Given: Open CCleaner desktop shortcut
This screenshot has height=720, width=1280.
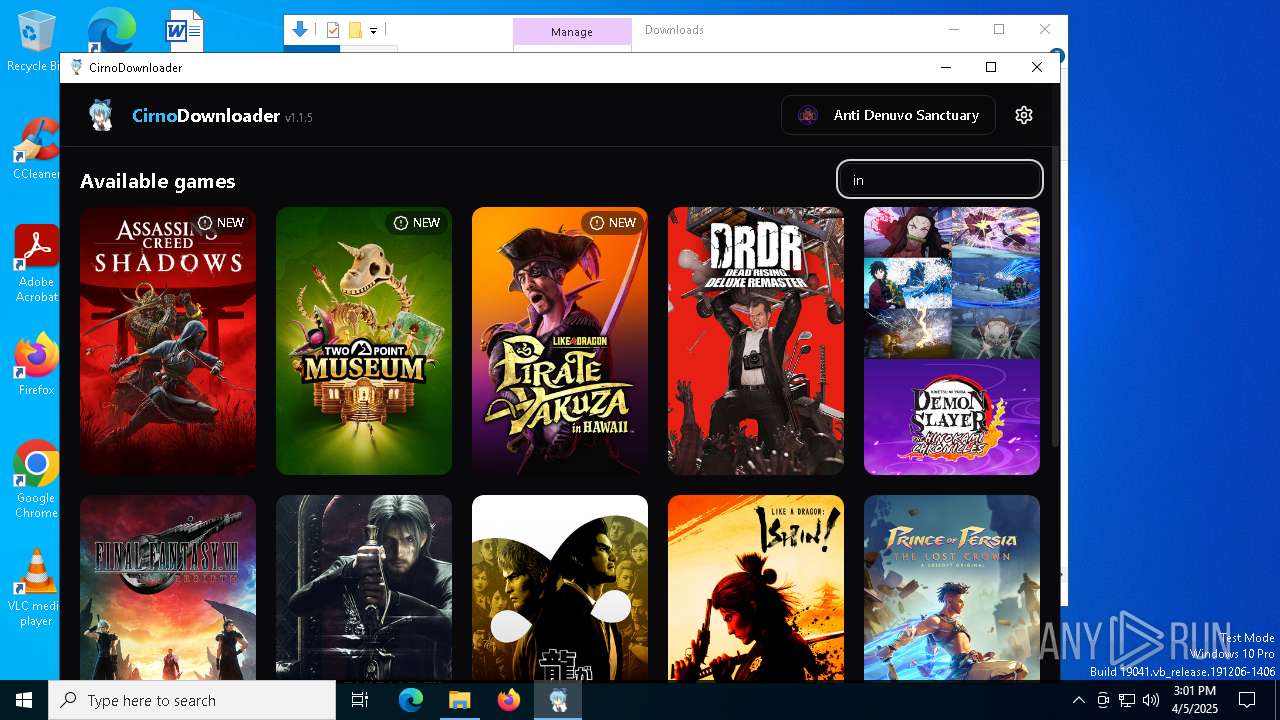Looking at the screenshot, I should point(36,148).
